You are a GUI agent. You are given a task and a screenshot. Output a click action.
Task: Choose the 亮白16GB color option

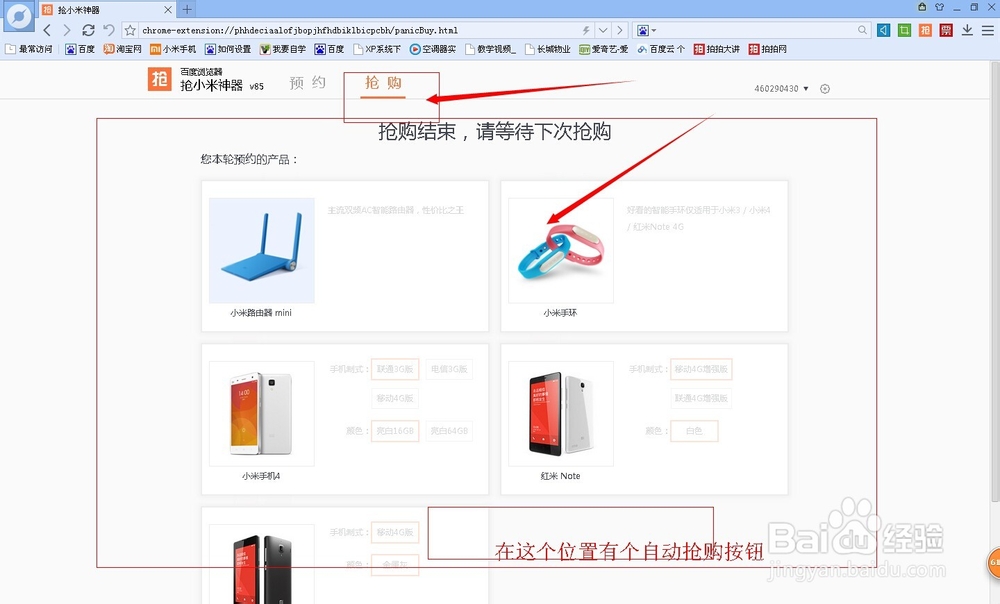(x=395, y=431)
